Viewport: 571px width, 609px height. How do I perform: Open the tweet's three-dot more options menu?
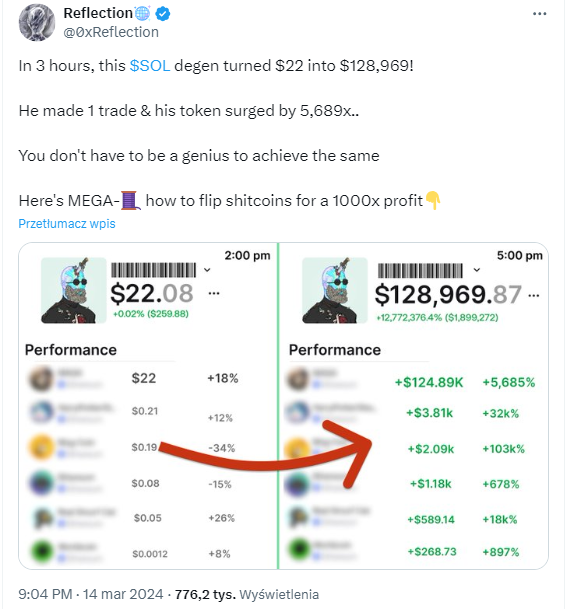point(539,14)
